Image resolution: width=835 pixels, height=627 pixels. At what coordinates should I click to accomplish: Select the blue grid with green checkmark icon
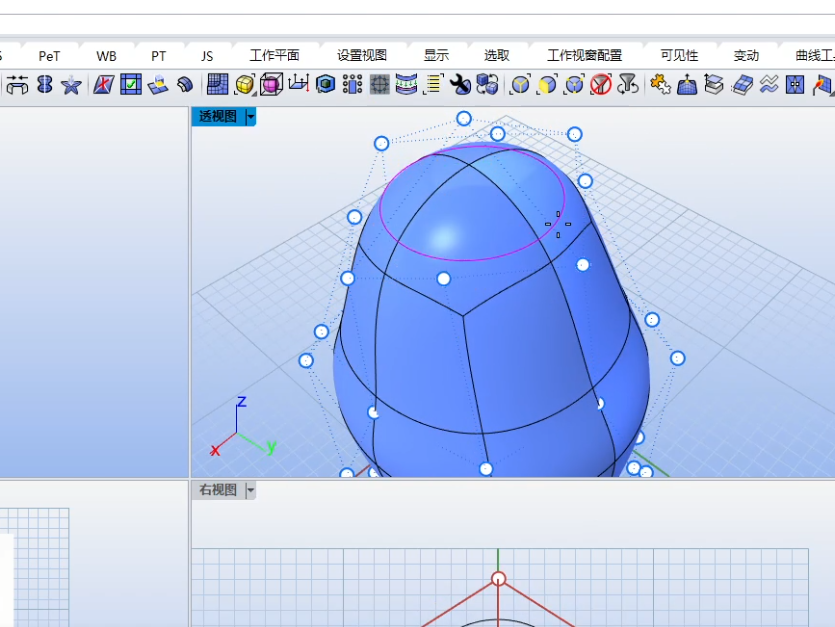click(130, 85)
